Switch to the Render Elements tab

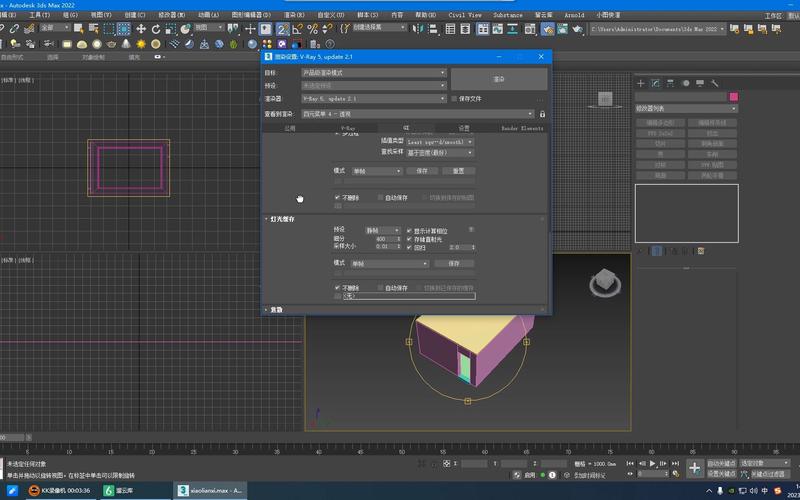click(x=522, y=128)
